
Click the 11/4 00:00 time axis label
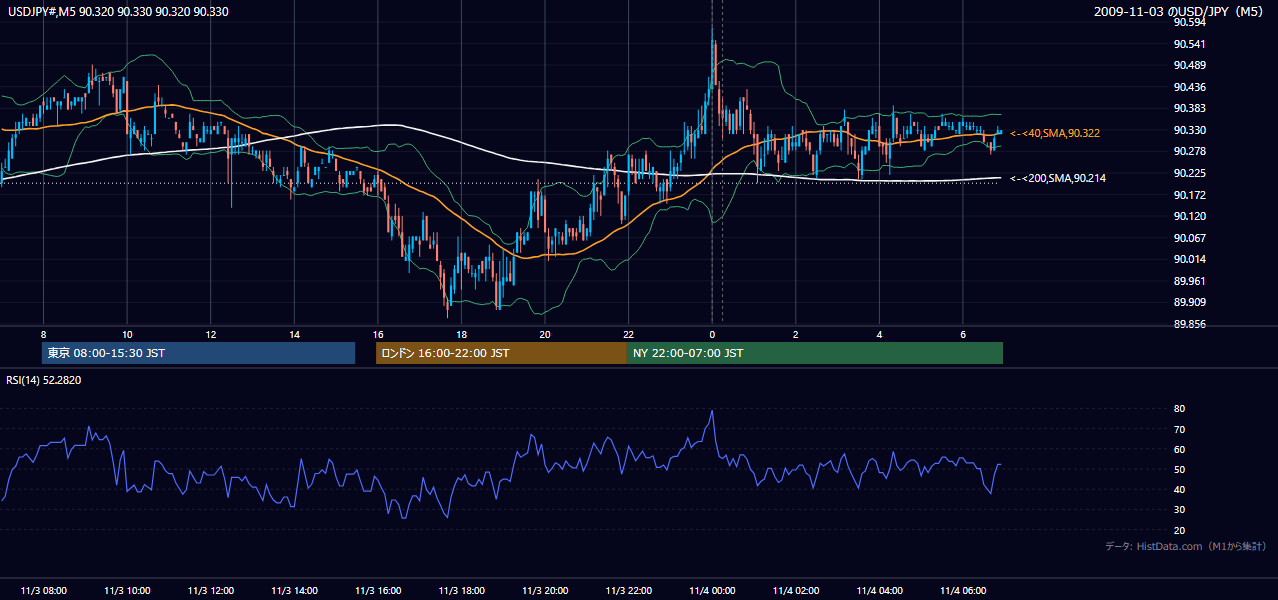click(x=711, y=591)
